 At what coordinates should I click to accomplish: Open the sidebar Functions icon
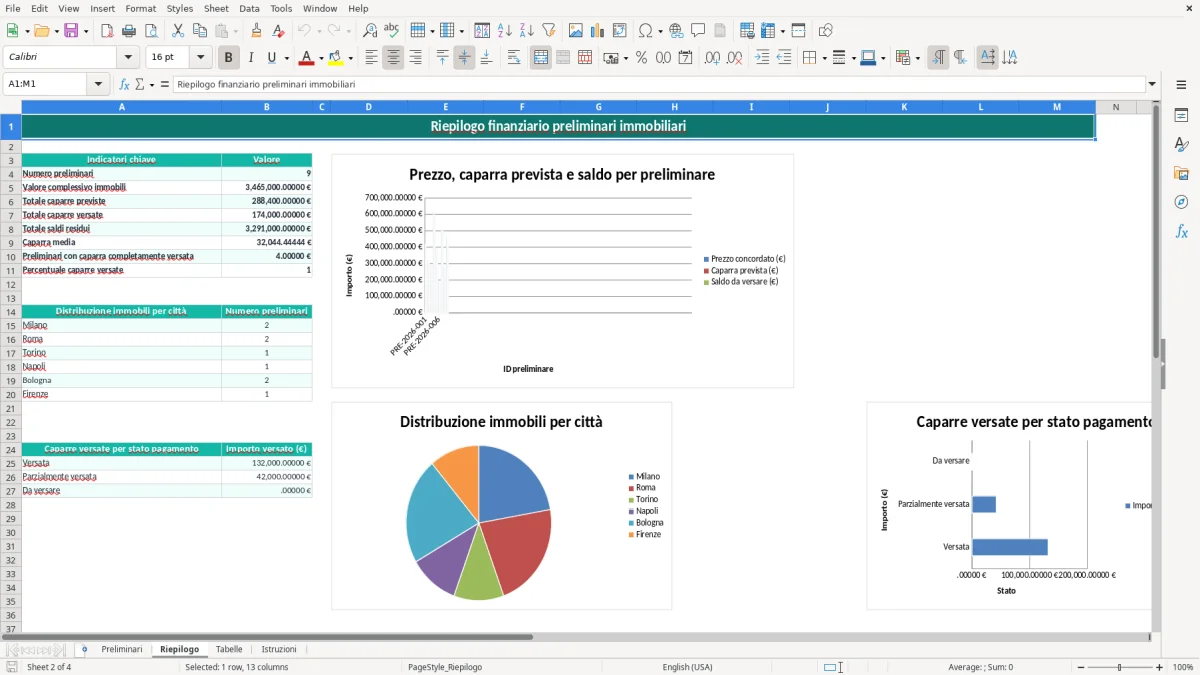point(1181,231)
